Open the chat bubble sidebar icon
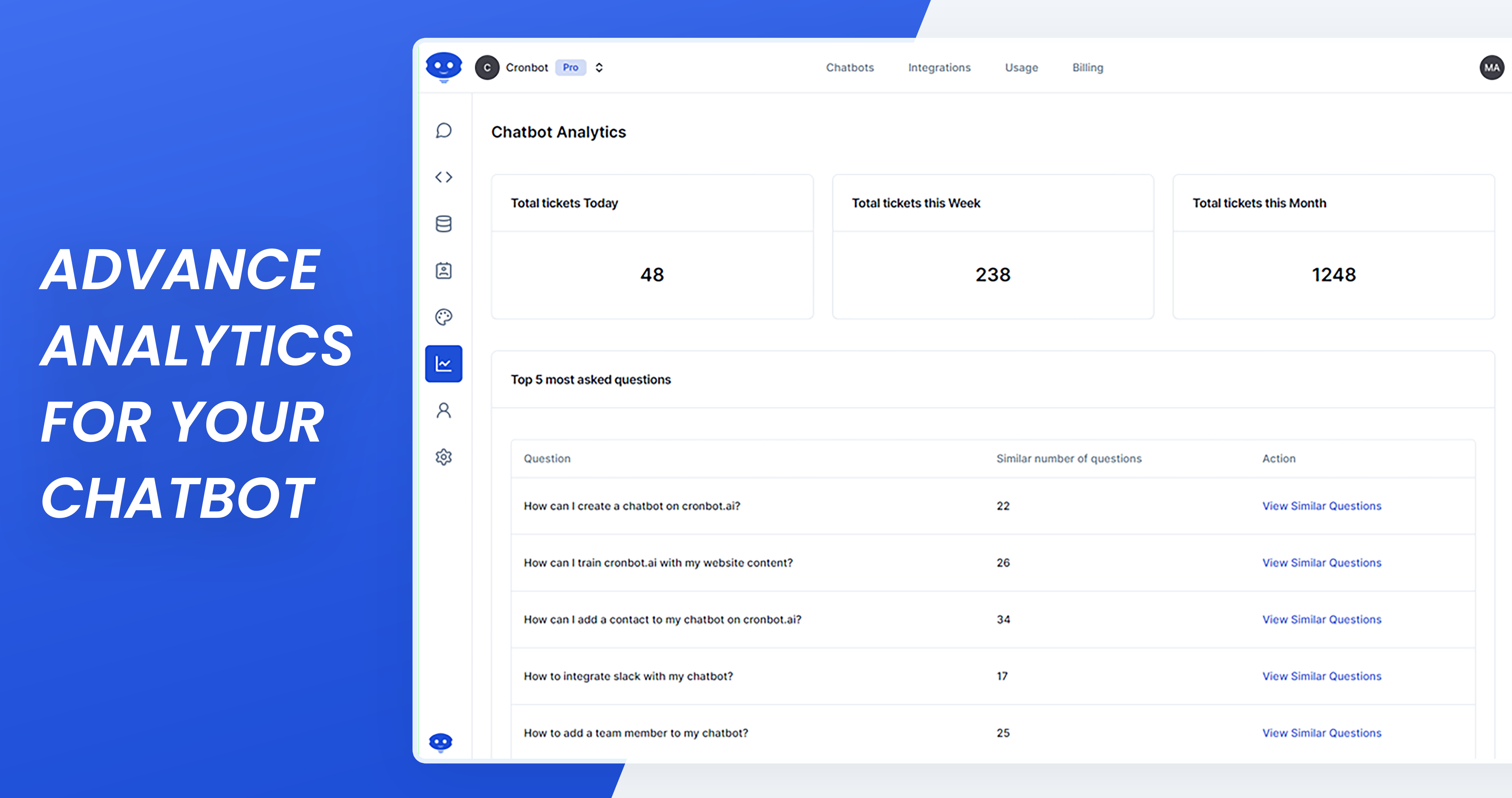Viewport: 1512px width, 798px height. pos(444,130)
